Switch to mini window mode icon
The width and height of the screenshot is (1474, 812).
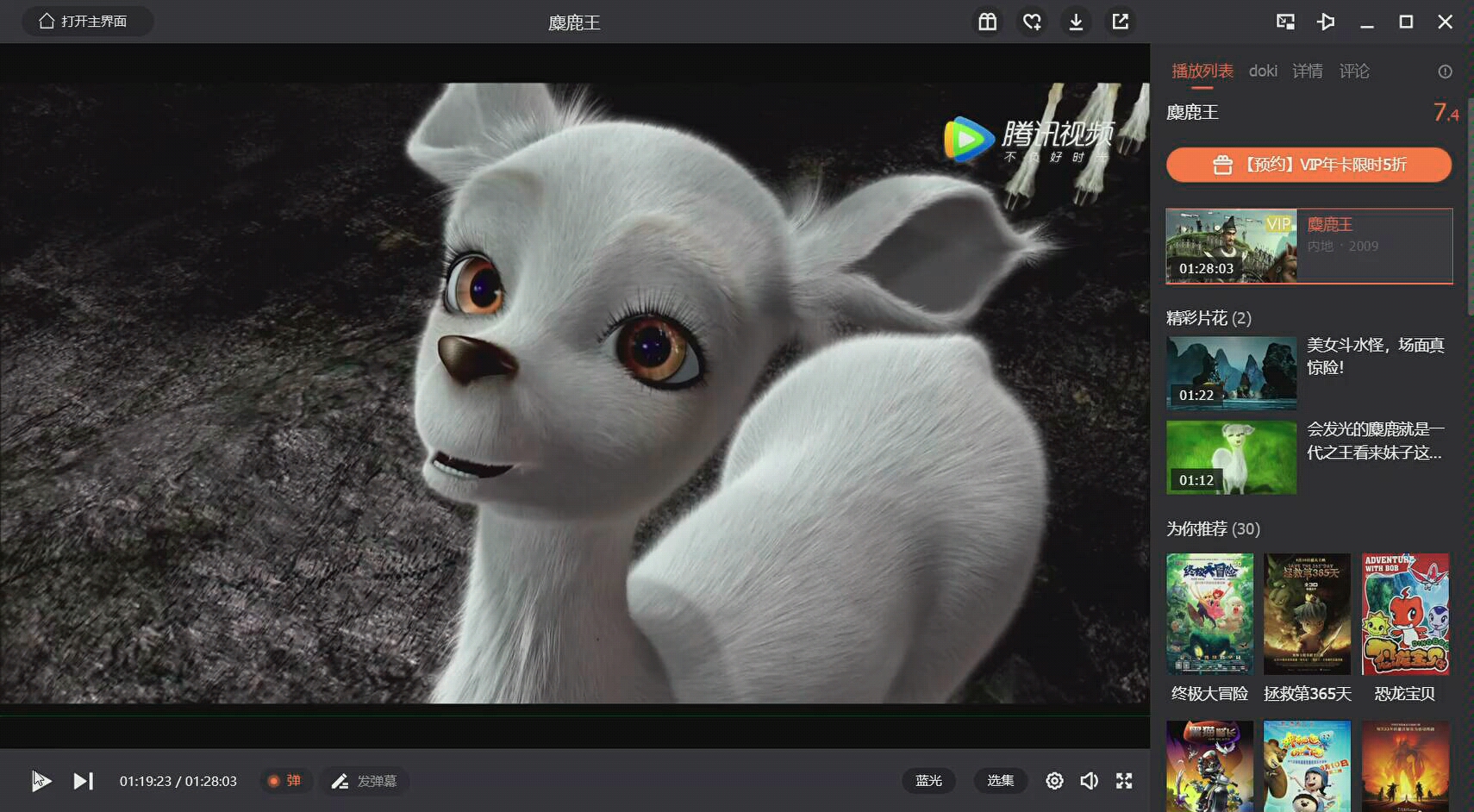coord(1285,22)
